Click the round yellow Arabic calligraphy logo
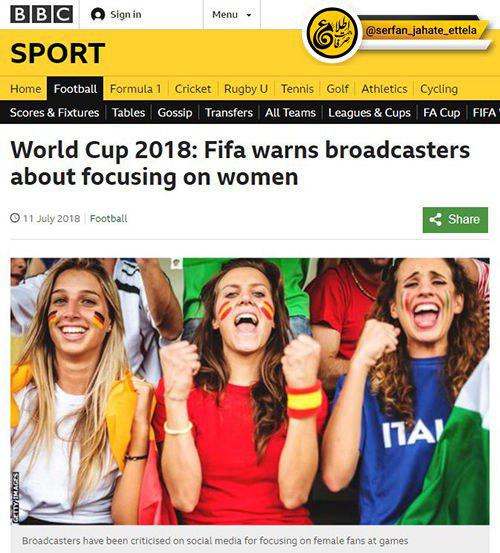This screenshot has width=500, height=553. pos(332,33)
